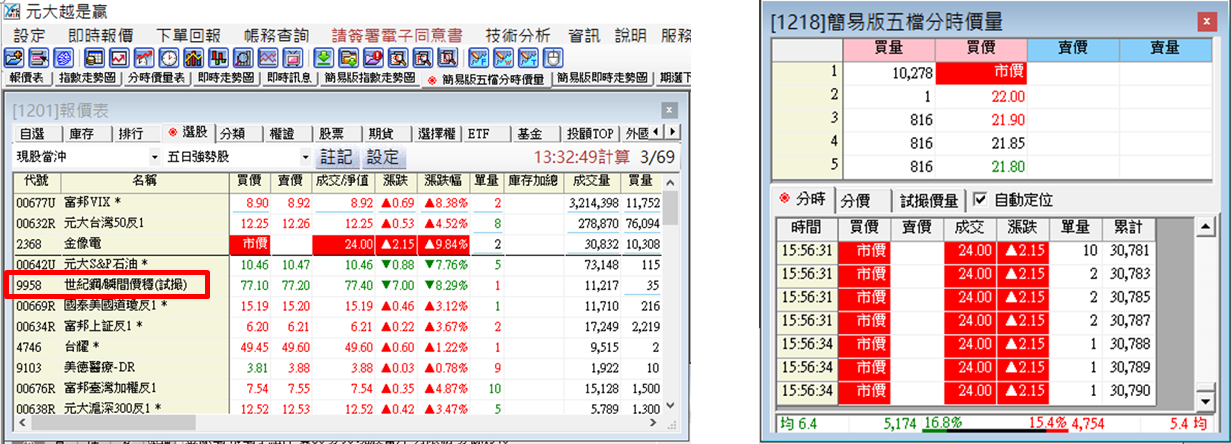Select the 自選 category tab
1231x444 pixels.
pyautogui.click(x=35, y=133)
